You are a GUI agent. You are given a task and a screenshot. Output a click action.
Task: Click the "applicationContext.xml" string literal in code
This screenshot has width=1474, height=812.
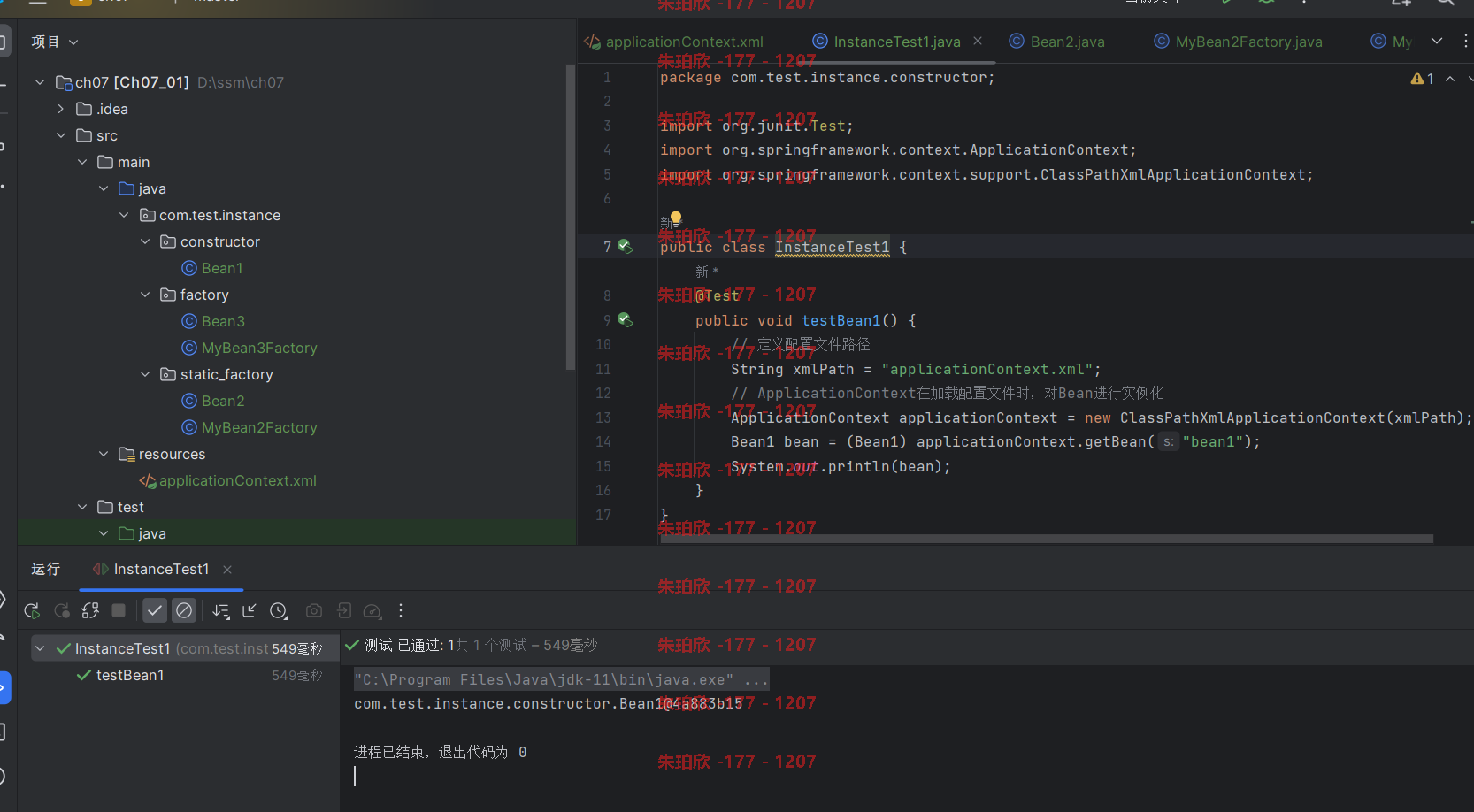click(x=987, y=369)
